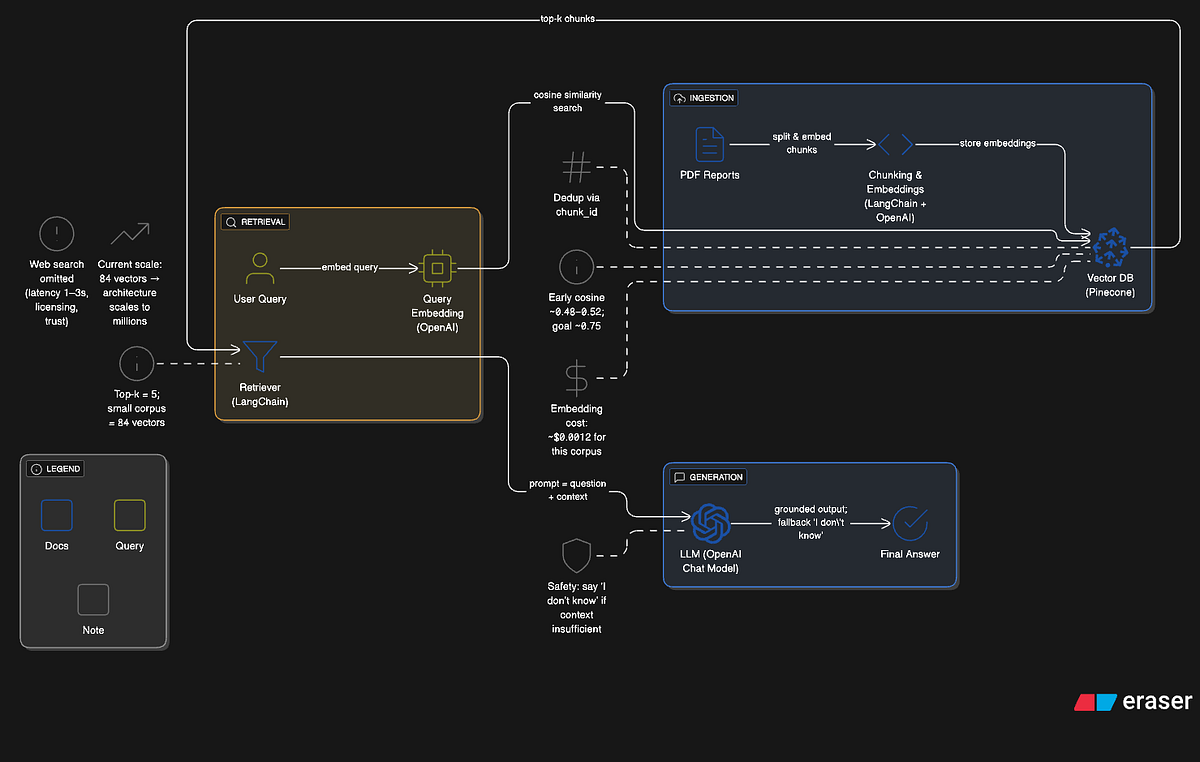Click the 'Query Embedding (OpenAI)' label
Viewport: 1200px width, 762px height.
pyautogui.click(x=437, y=312)
